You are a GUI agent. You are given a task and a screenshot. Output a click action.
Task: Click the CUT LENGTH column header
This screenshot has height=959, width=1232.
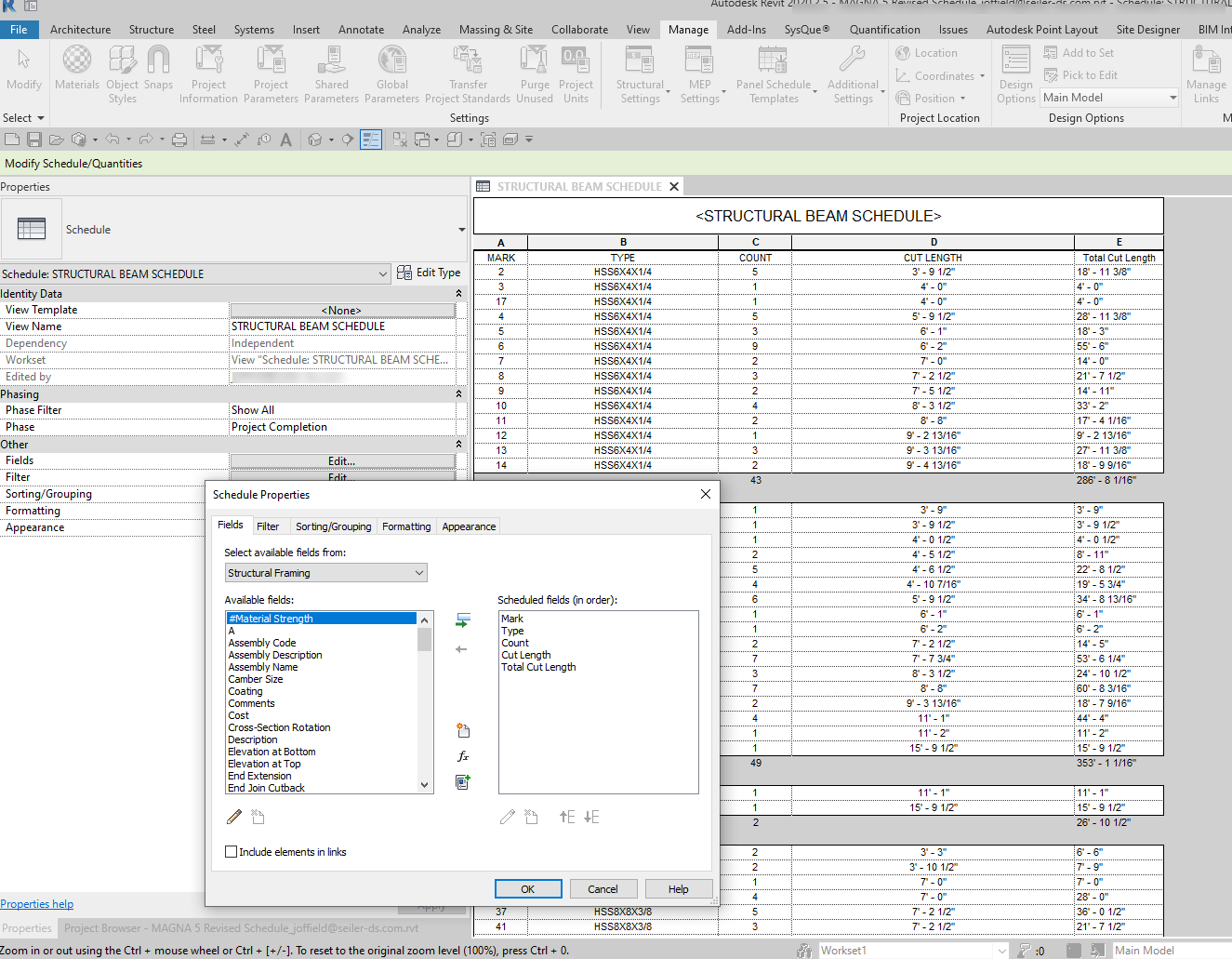pos(933,258)
